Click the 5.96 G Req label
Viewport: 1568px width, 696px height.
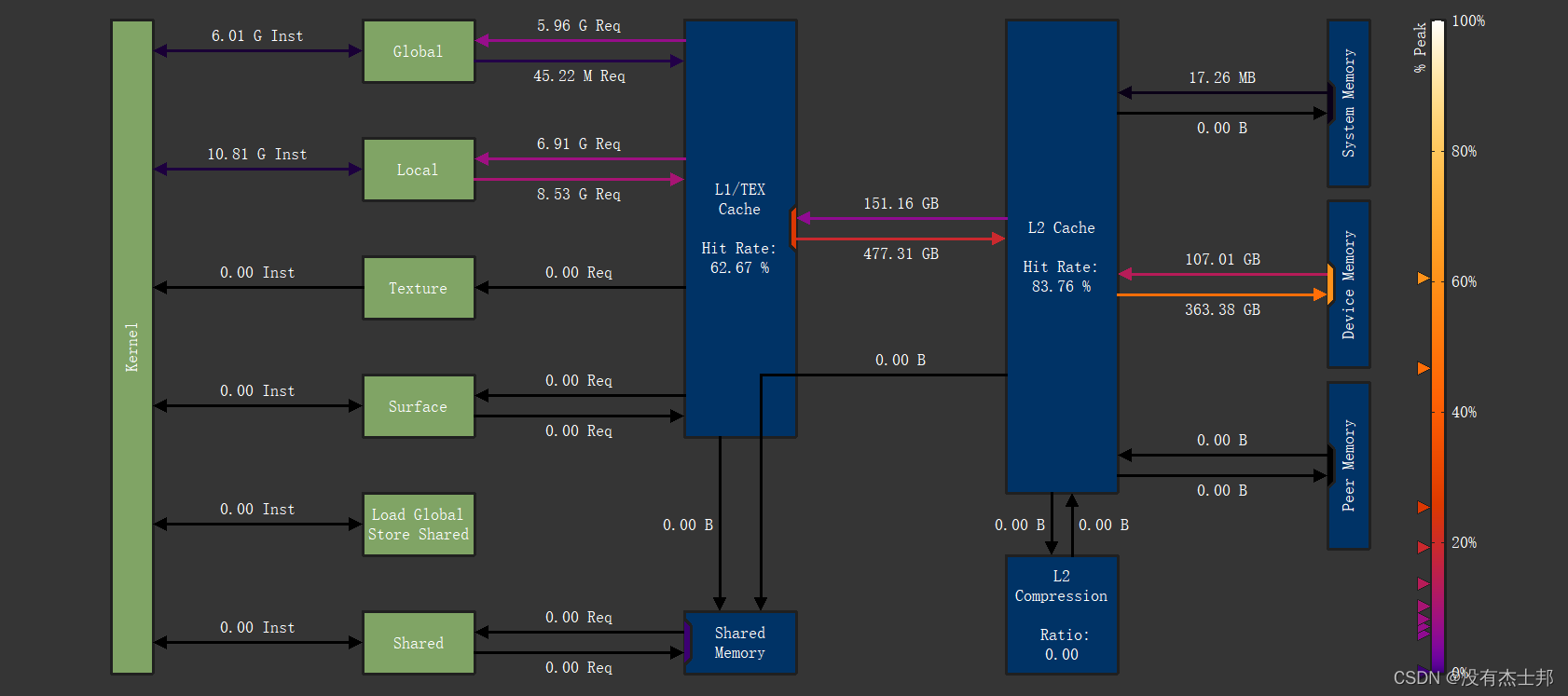(579, 25)
